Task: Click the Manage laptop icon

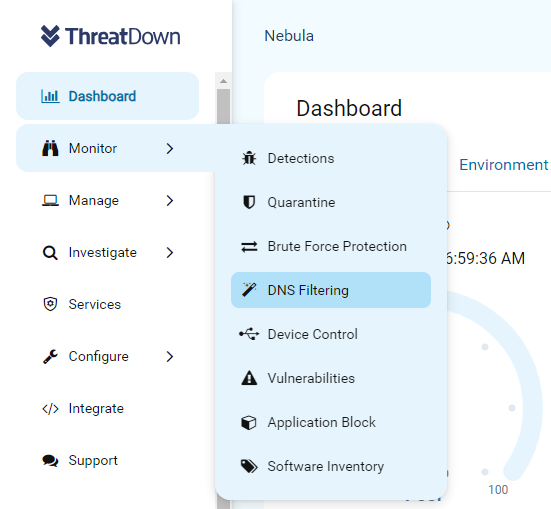Action: [50, 200]
